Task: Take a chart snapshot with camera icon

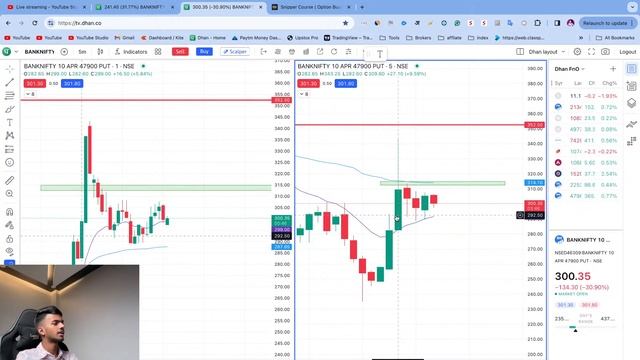Action: click(x=605, y=52)
